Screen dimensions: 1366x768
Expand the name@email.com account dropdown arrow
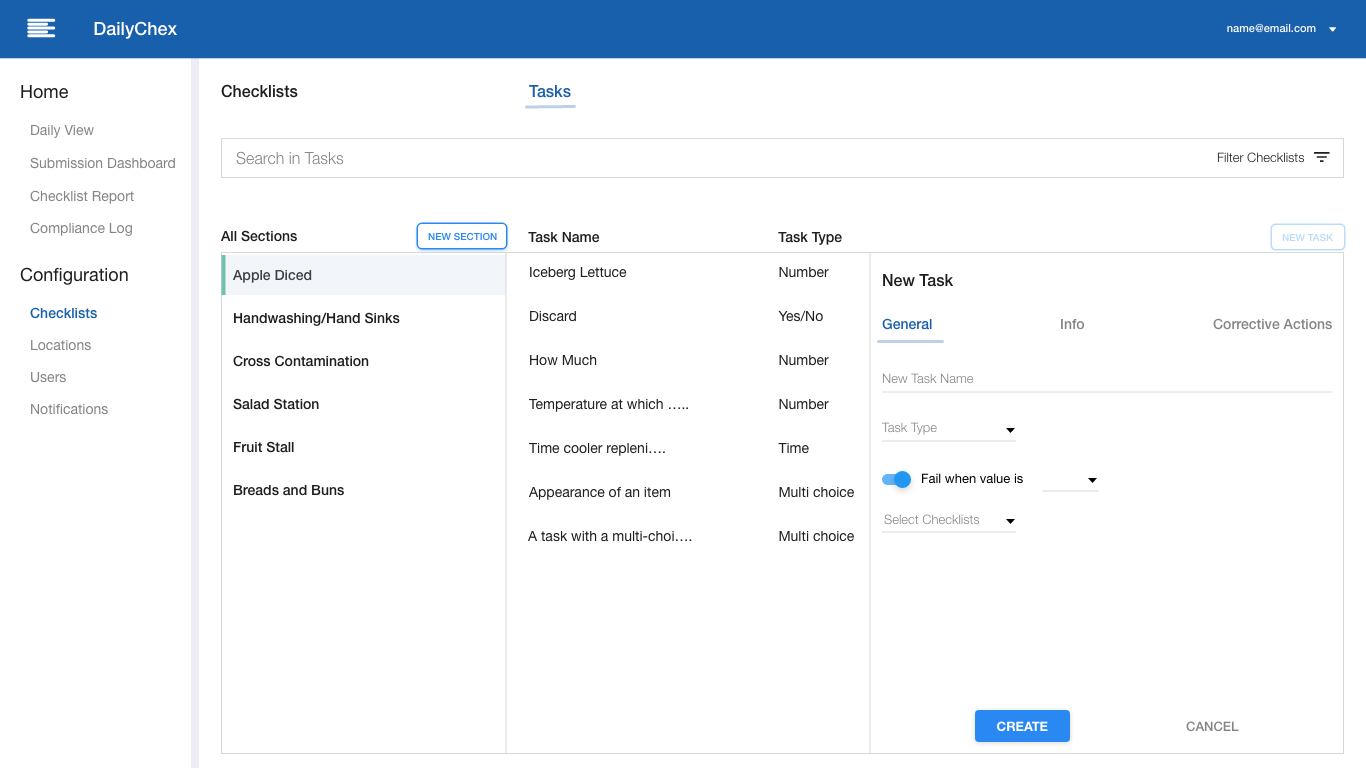click(1332, 30)
